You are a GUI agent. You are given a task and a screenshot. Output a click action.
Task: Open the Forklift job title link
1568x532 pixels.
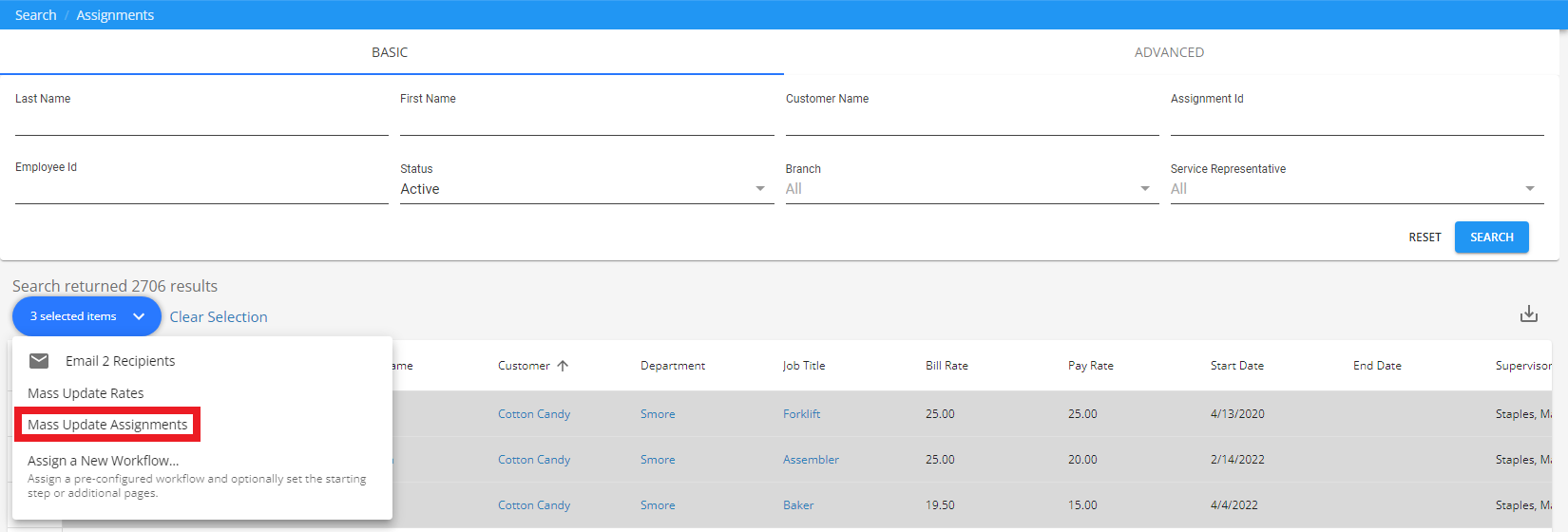tap(801, 414)
